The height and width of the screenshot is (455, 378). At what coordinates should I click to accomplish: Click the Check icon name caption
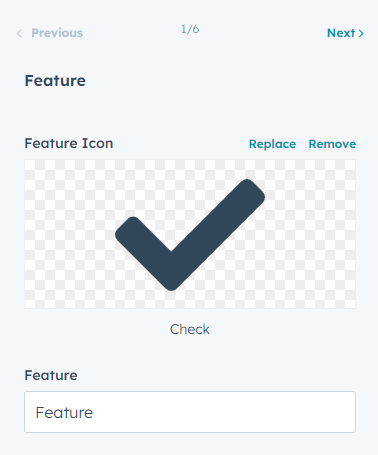pyautogui.click(x=190, y=329)
